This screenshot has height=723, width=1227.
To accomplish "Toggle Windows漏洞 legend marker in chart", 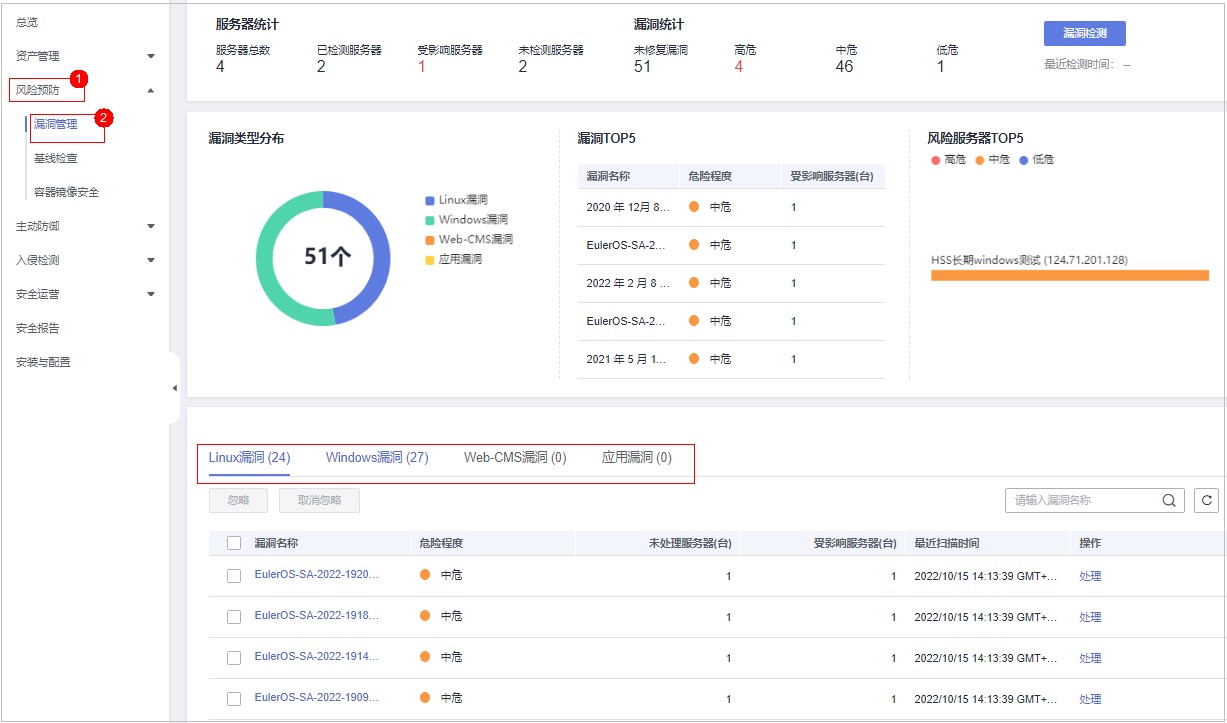I will click(x=430, y=220).
